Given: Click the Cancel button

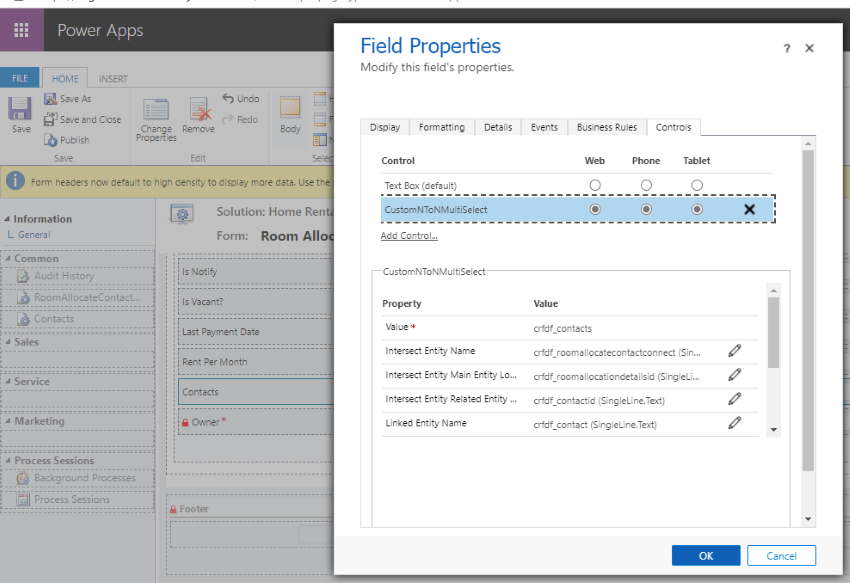Looking at the screenshot, I should coord(781,555).
